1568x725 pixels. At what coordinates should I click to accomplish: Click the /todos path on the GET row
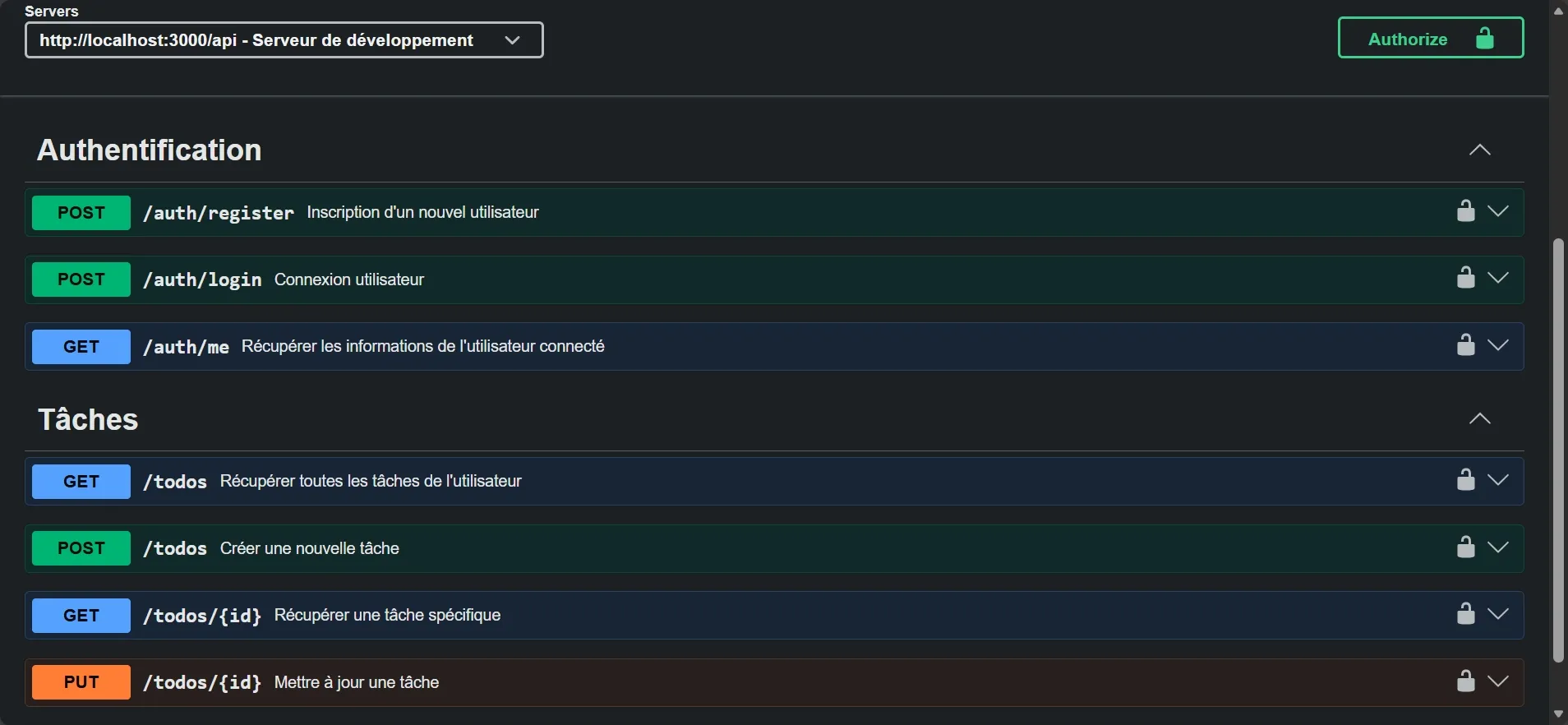coord(175,482)
